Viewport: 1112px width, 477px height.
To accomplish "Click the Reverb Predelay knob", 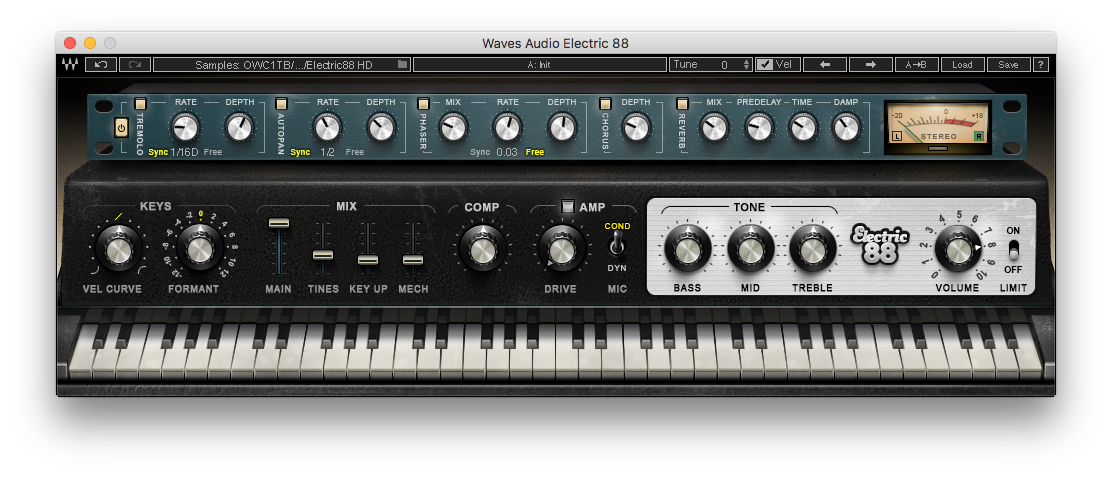I will [759, 128].
